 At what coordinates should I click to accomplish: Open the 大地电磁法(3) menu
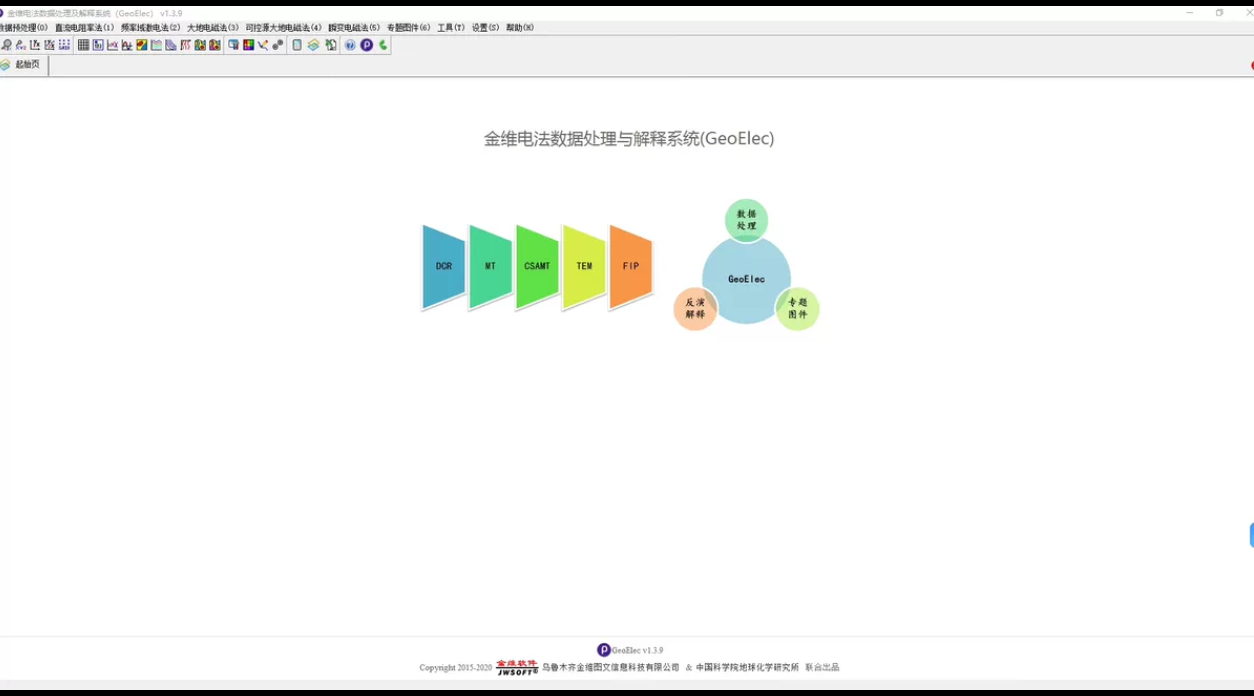(213, 28)
